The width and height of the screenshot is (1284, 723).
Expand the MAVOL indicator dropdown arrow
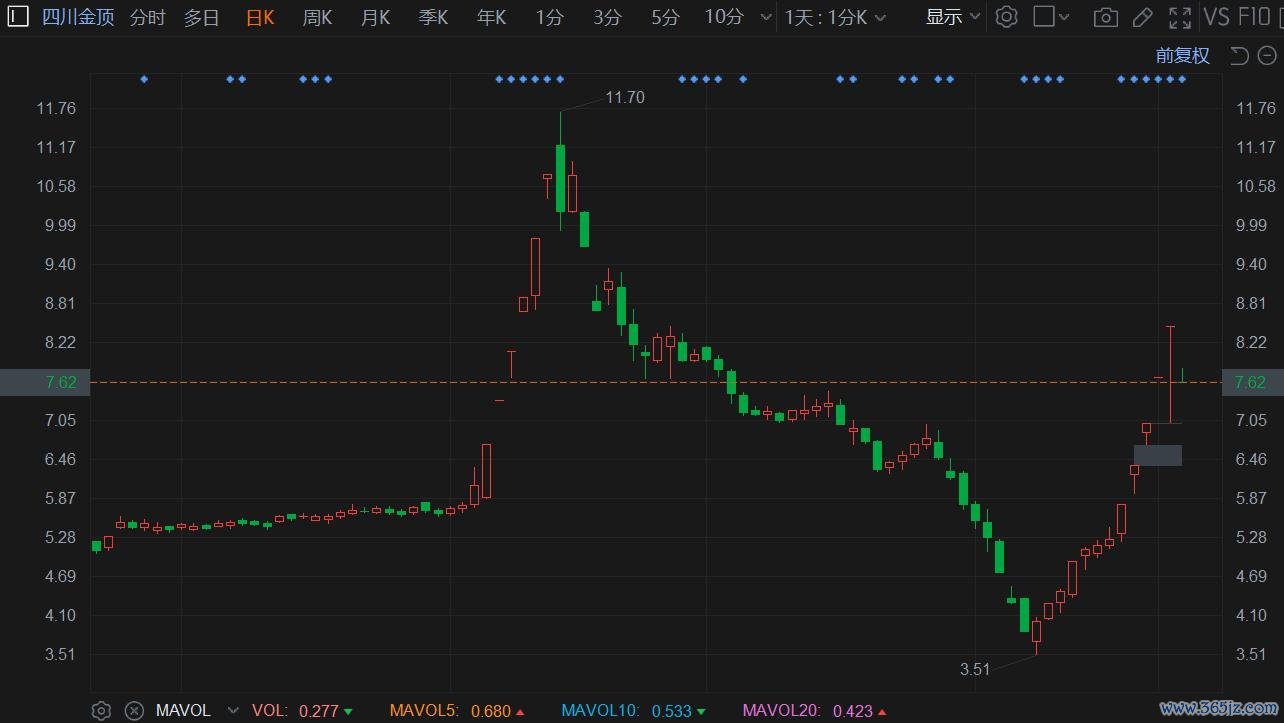234,711
